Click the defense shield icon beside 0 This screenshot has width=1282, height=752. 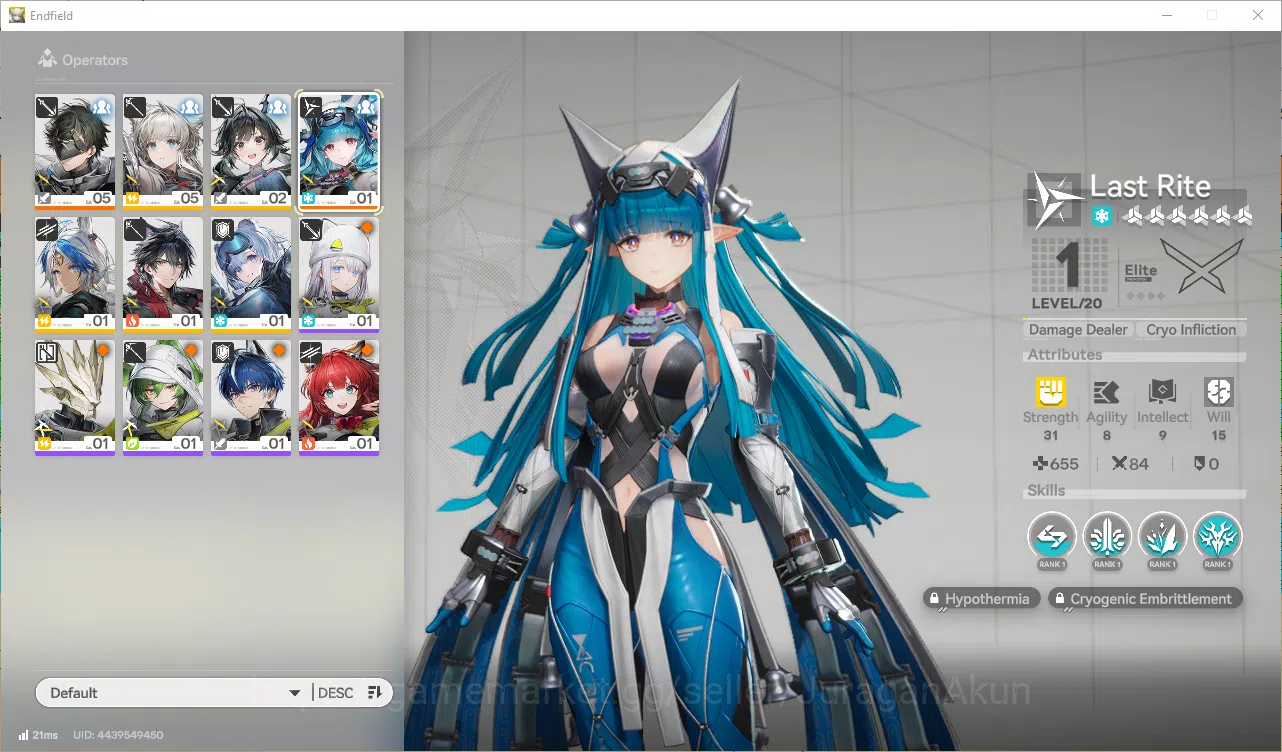coord(1199,464)
